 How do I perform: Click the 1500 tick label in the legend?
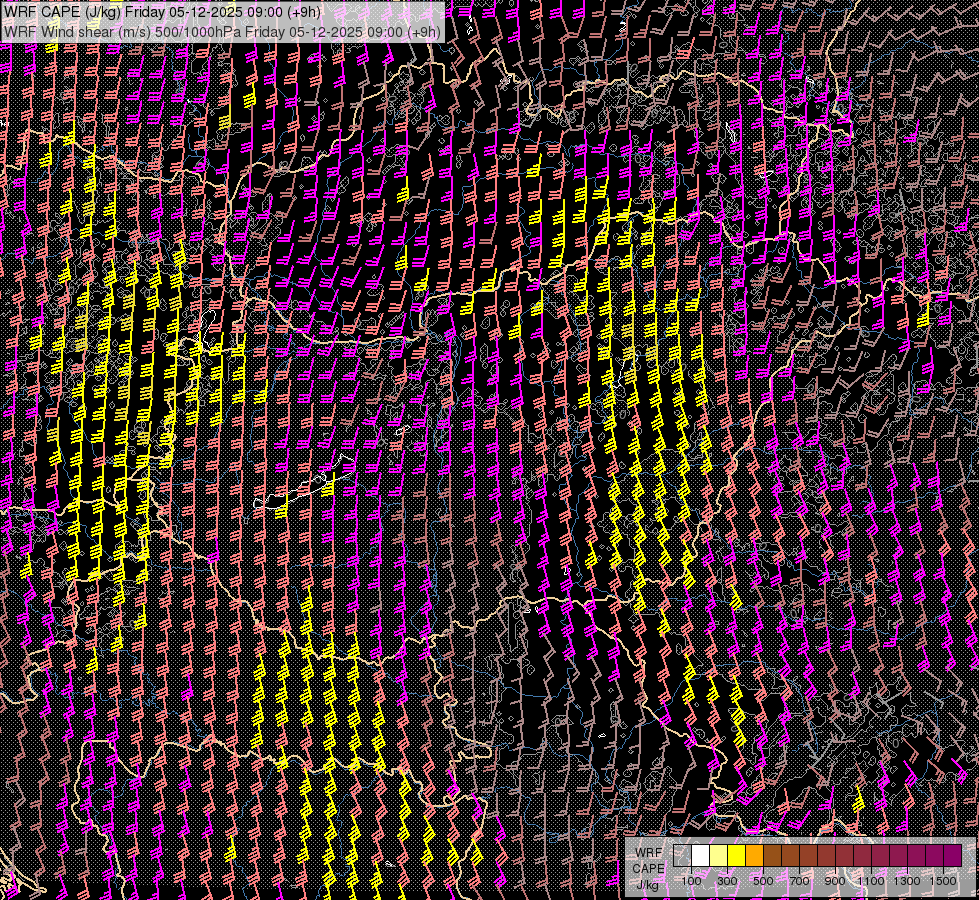coord(943,881)
